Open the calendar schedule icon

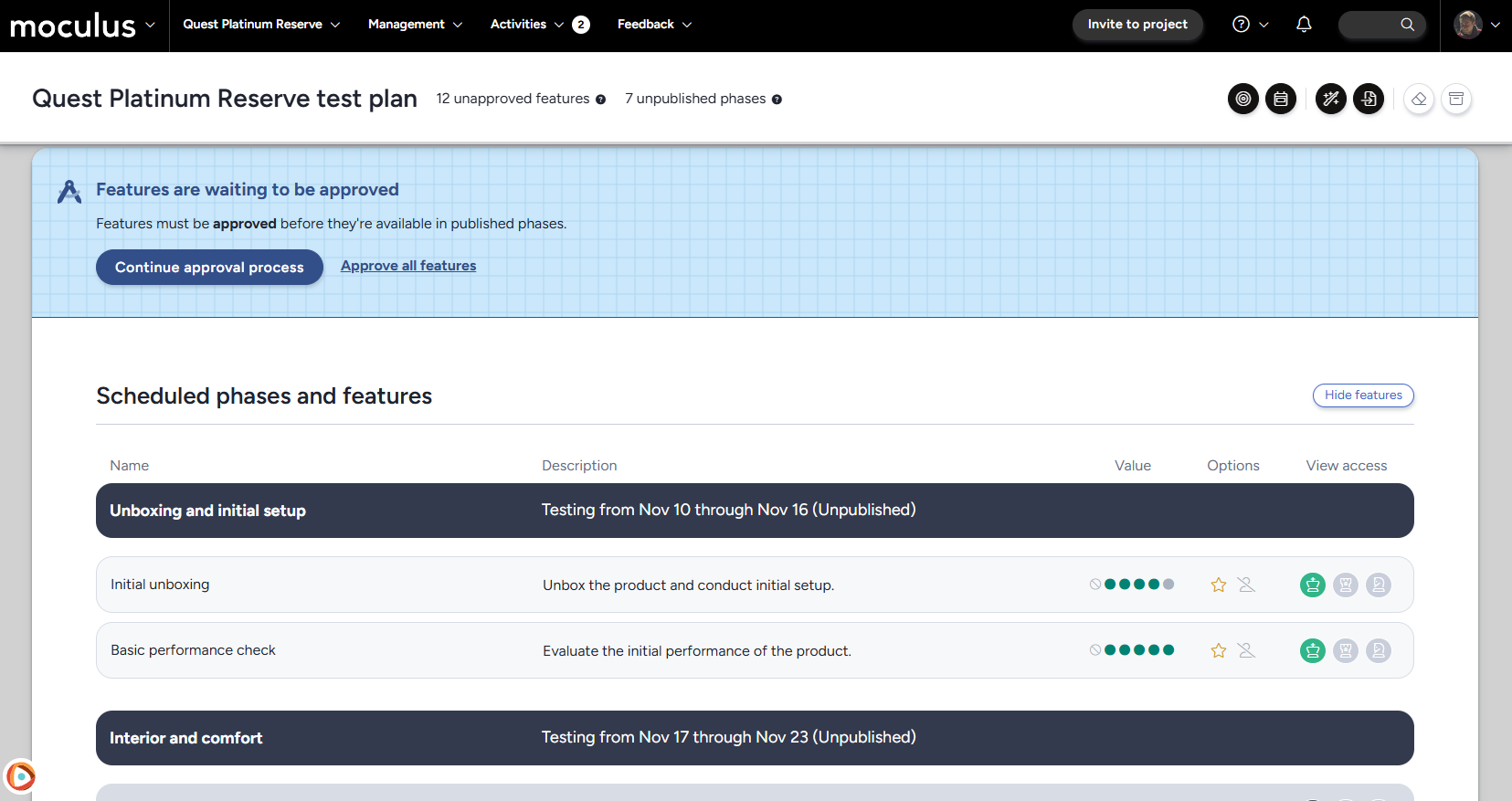[1280, 99]
